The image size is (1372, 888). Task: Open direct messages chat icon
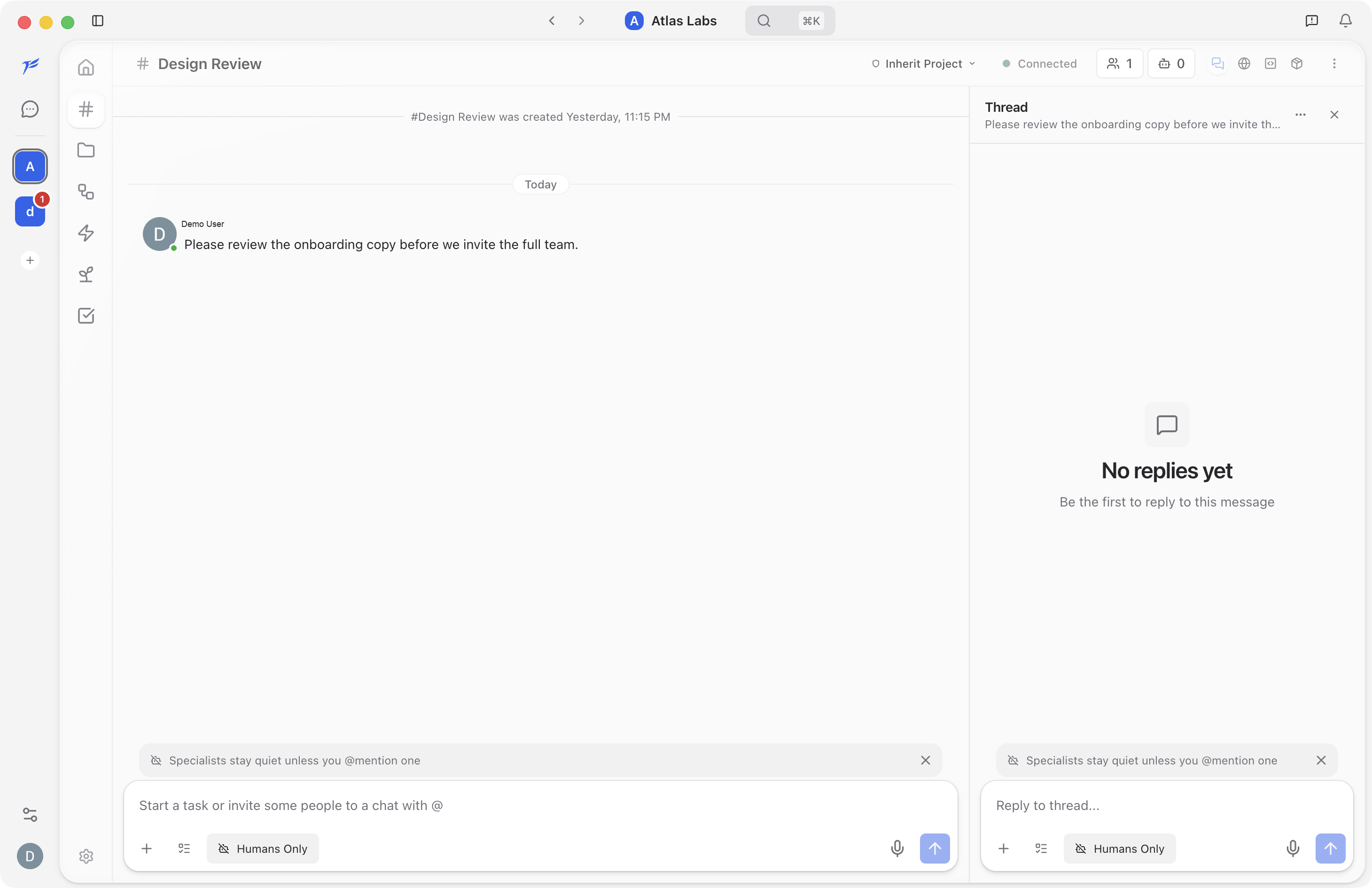[30, 109]
